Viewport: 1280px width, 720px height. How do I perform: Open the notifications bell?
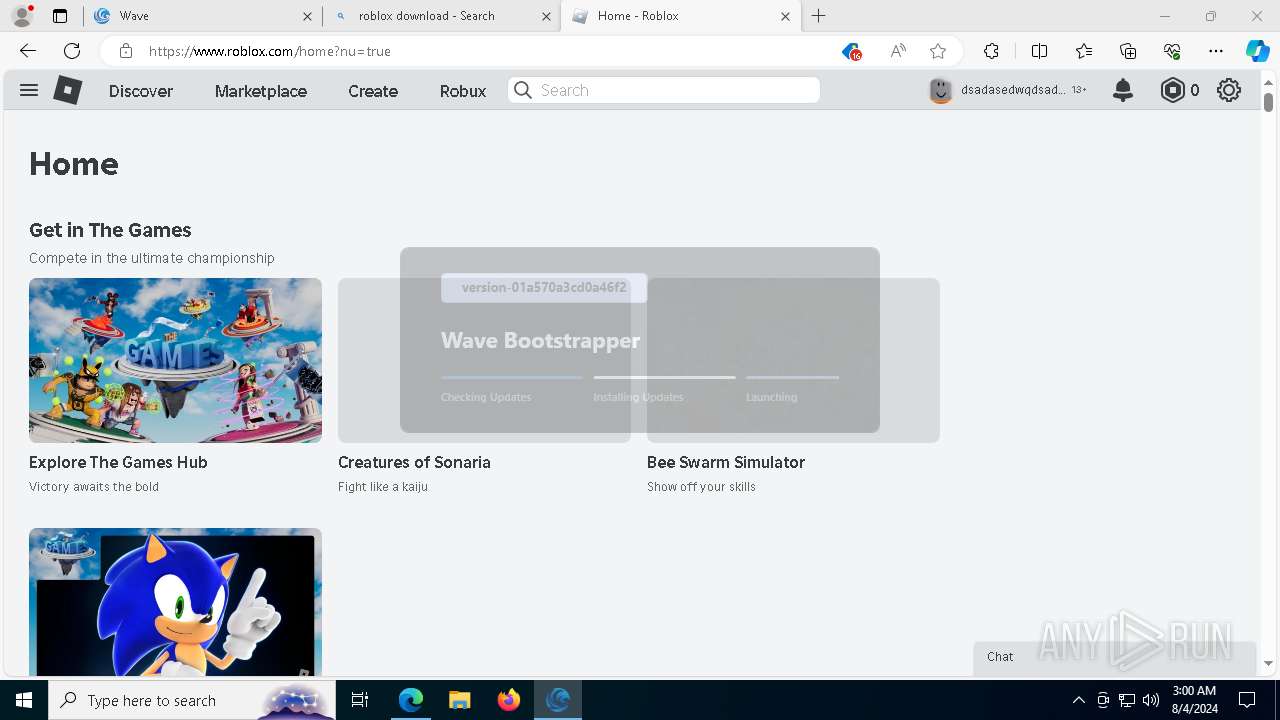pyautogui.click(x=1123, y=90)
